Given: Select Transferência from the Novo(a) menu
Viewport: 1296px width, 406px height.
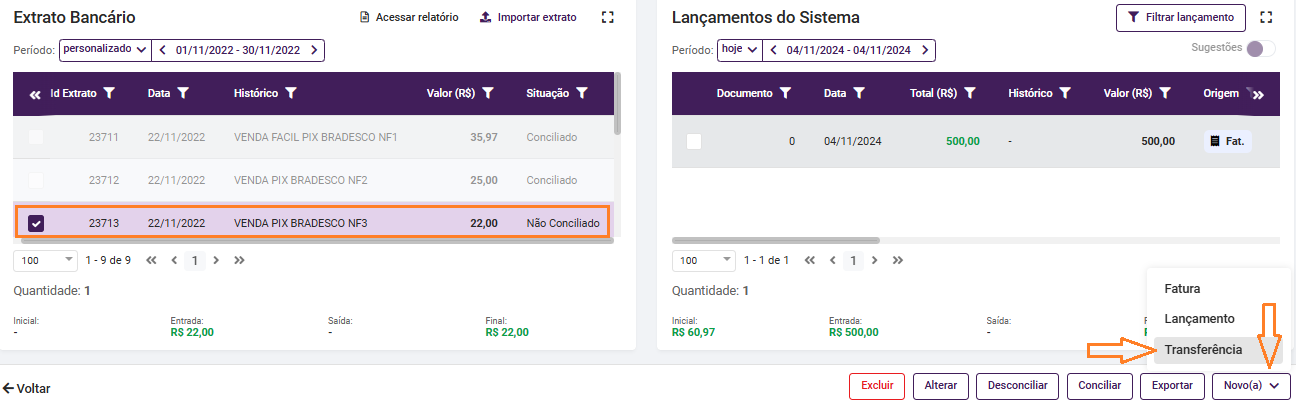Looking at the screenshot, I should (1203, 350).
